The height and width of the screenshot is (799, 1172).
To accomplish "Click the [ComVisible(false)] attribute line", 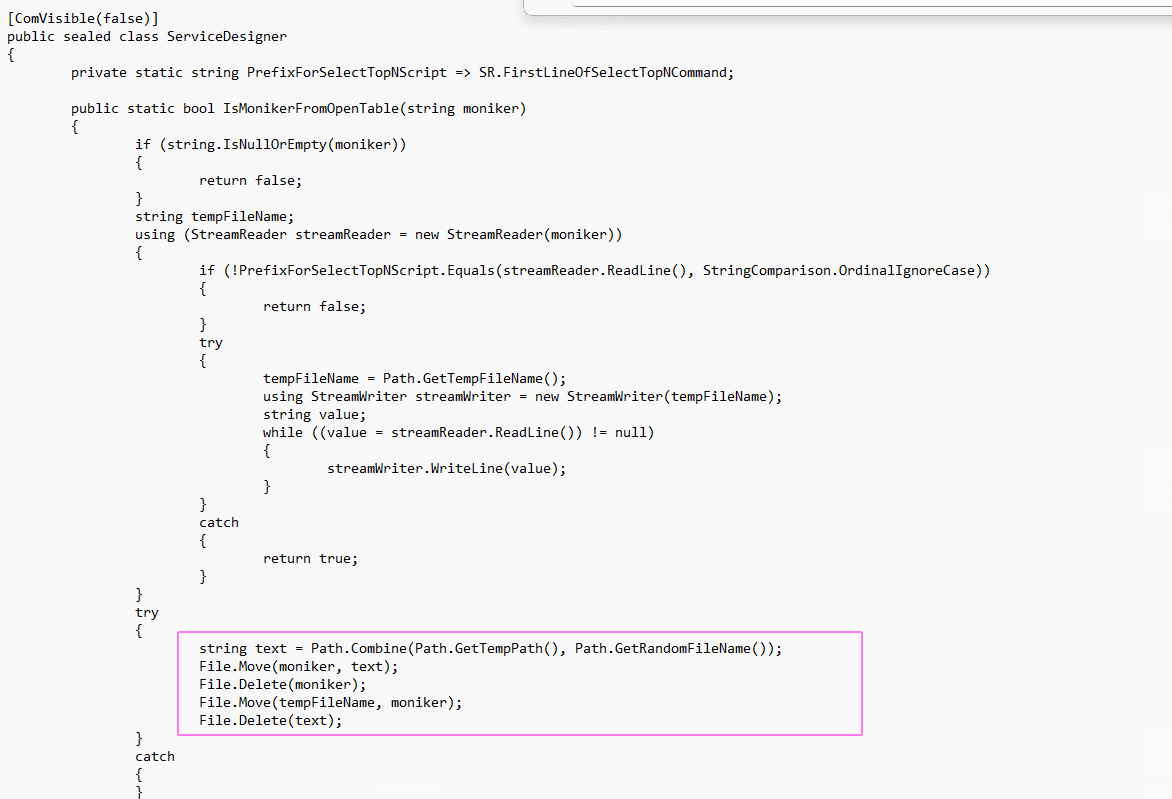I will pyautogui.click(x=83, y=19).
